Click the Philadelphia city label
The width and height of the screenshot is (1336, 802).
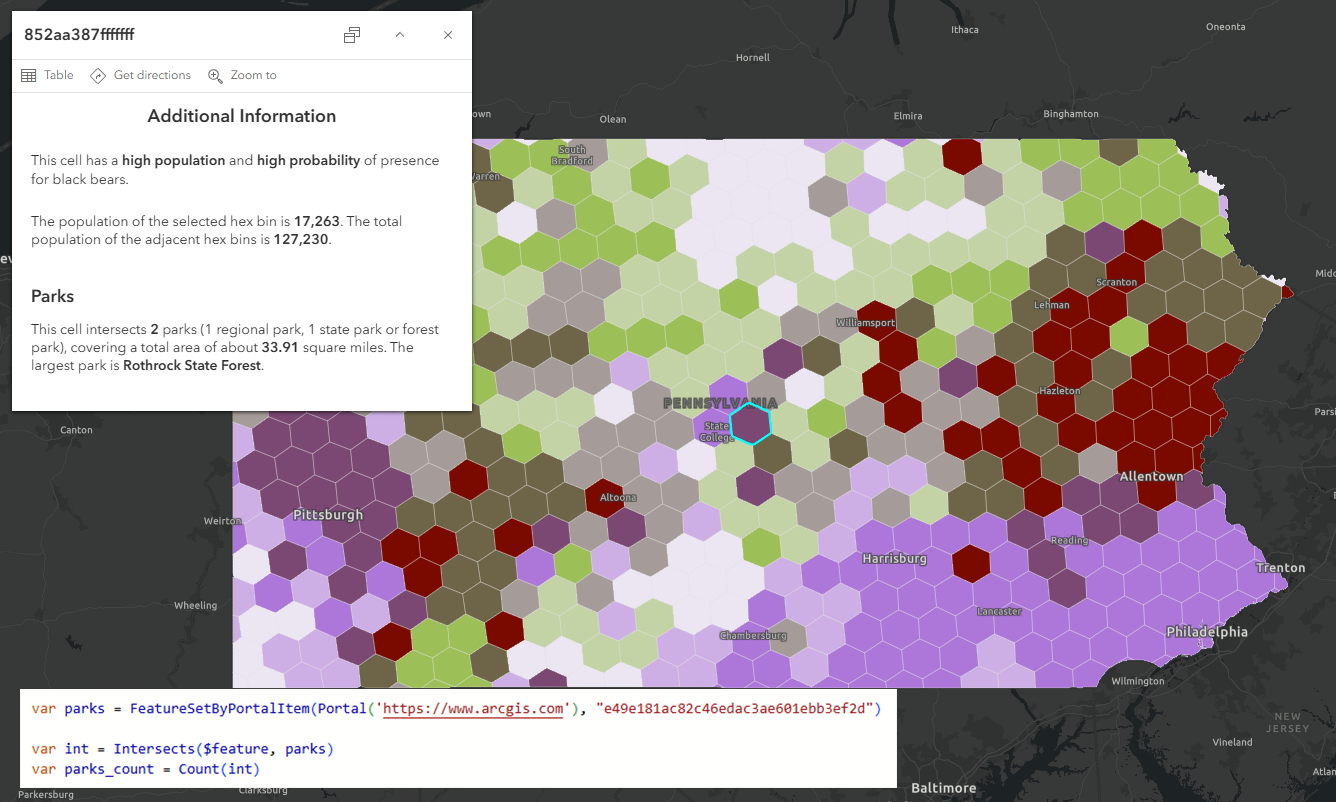point(1207,632)
